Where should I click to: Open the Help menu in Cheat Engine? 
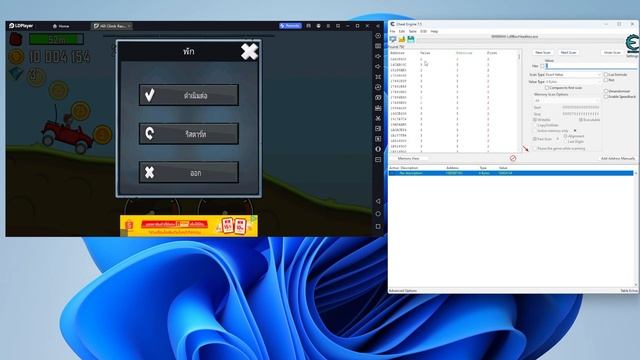tap(434, 31)
